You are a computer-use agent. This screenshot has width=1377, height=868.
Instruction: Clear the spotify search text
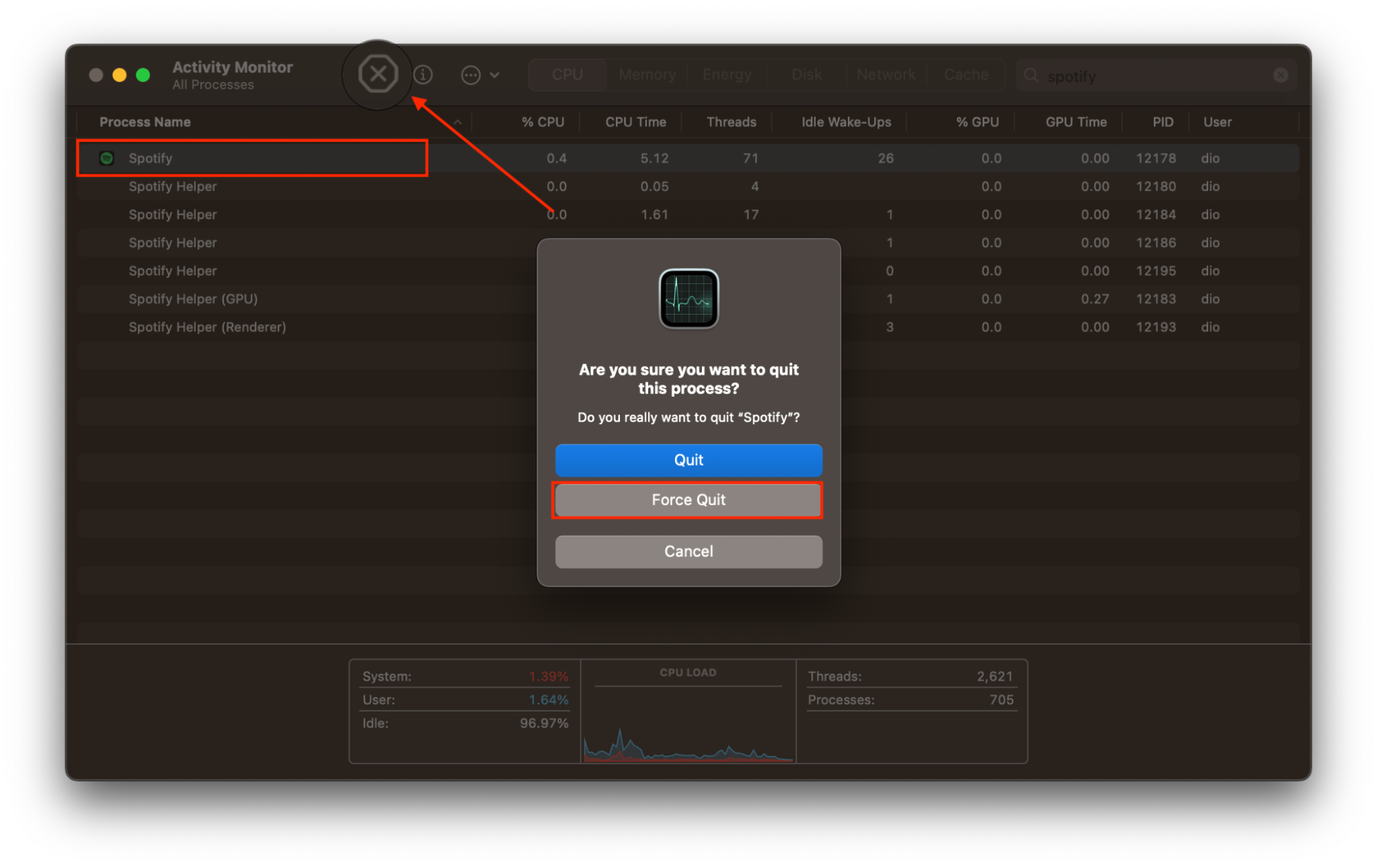(x=1280, y=75)
